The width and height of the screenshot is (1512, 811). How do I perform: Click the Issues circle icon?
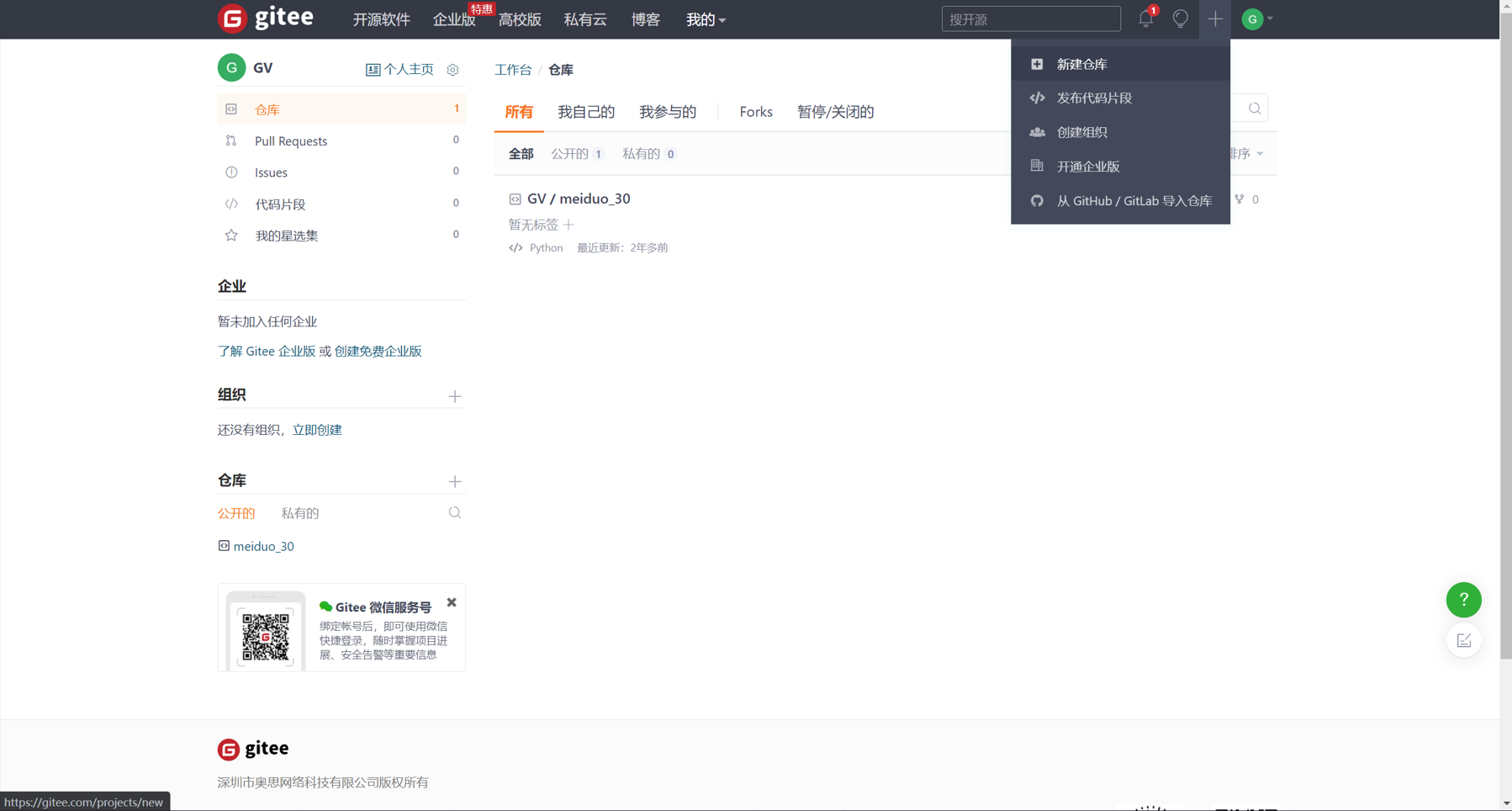point(231,172)
